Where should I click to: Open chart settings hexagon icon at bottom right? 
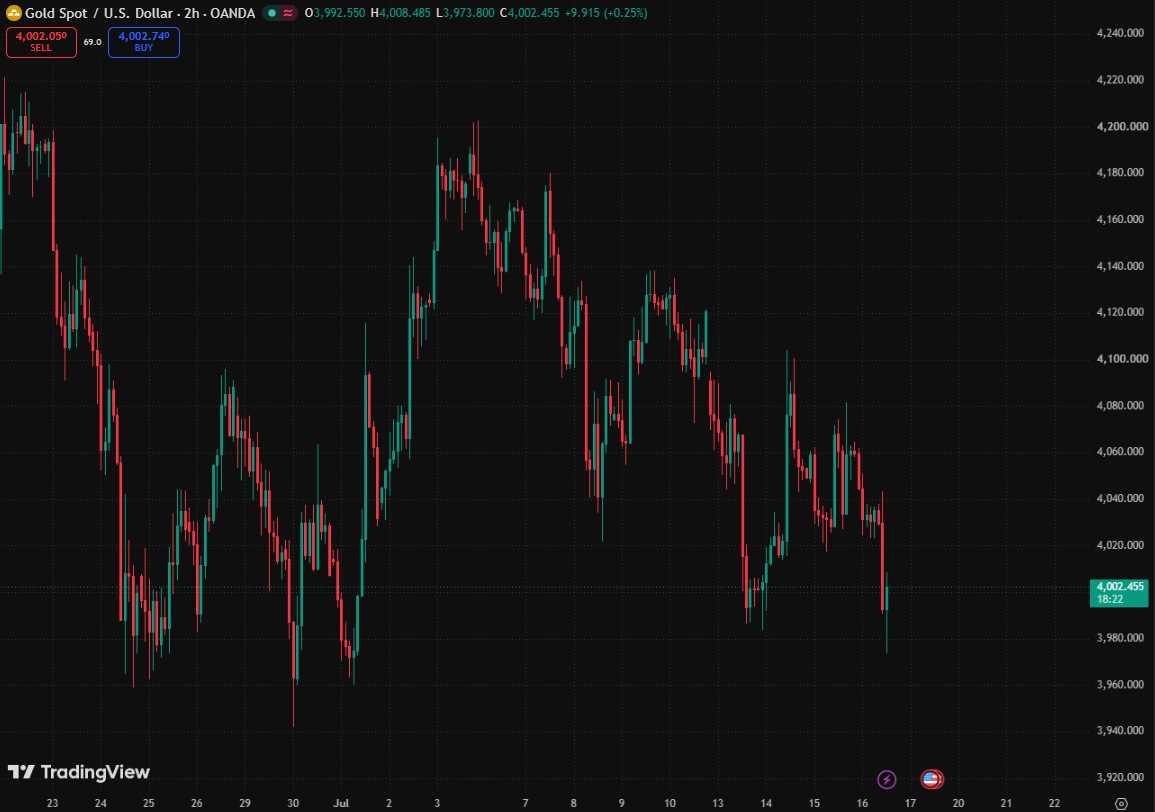tap(1121, 803)
